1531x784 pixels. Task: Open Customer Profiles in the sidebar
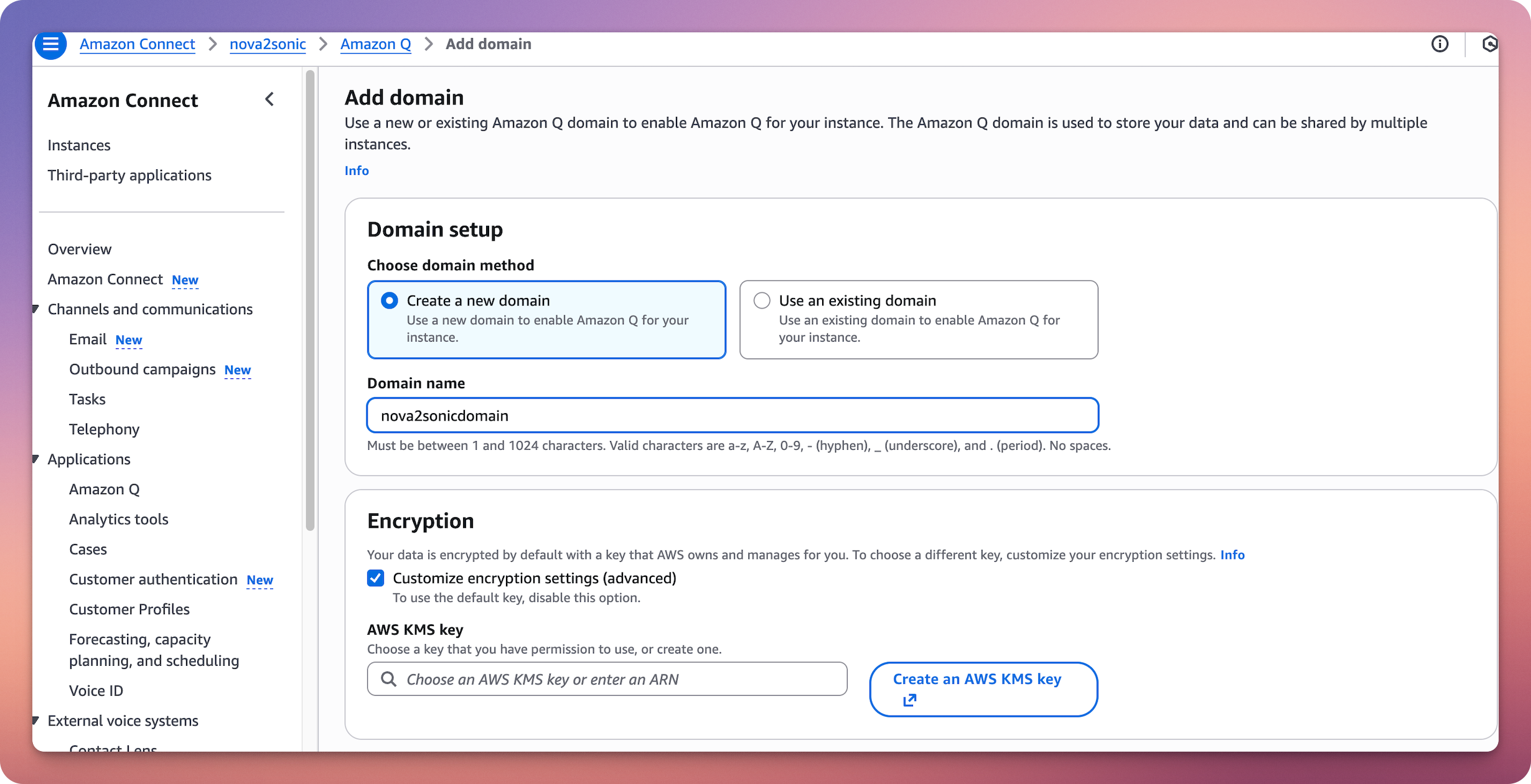coord(129,609)
